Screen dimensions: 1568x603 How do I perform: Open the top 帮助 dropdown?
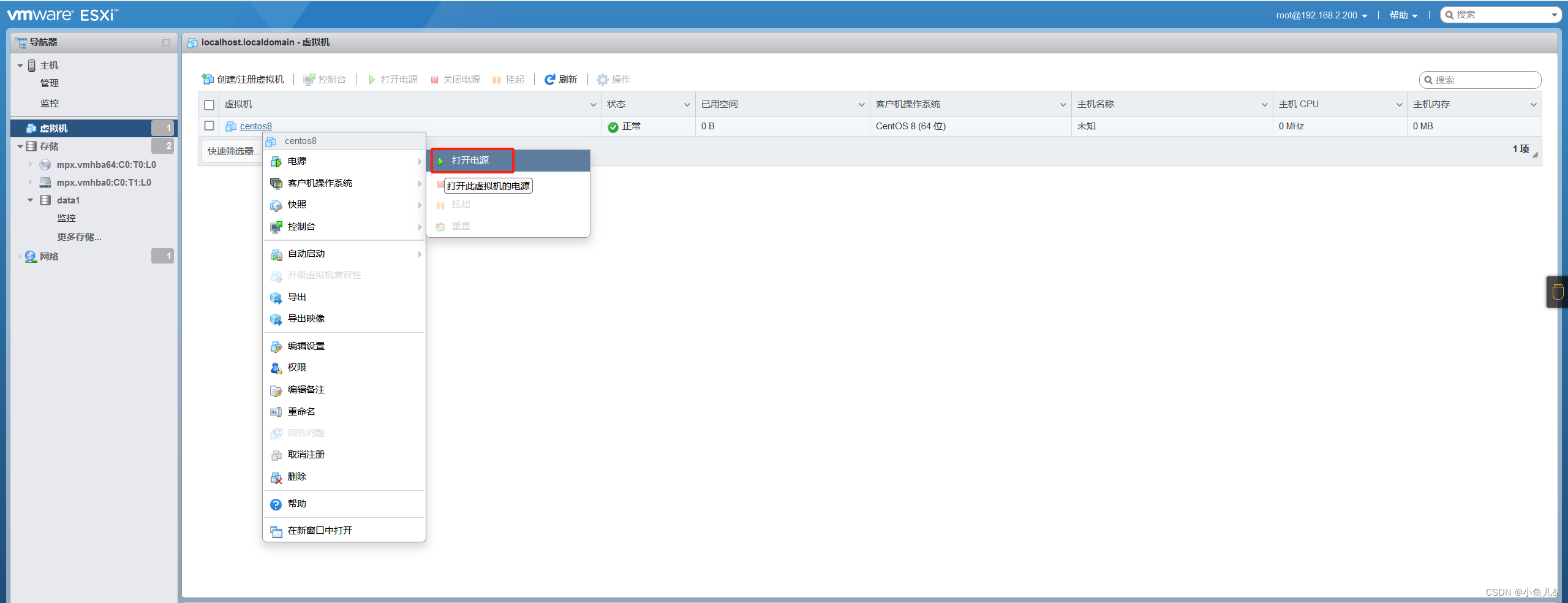pos(1403,15)
